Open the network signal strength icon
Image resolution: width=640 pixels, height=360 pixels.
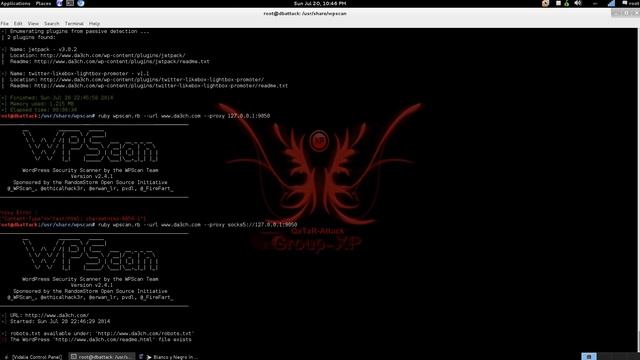coord(611,3)
